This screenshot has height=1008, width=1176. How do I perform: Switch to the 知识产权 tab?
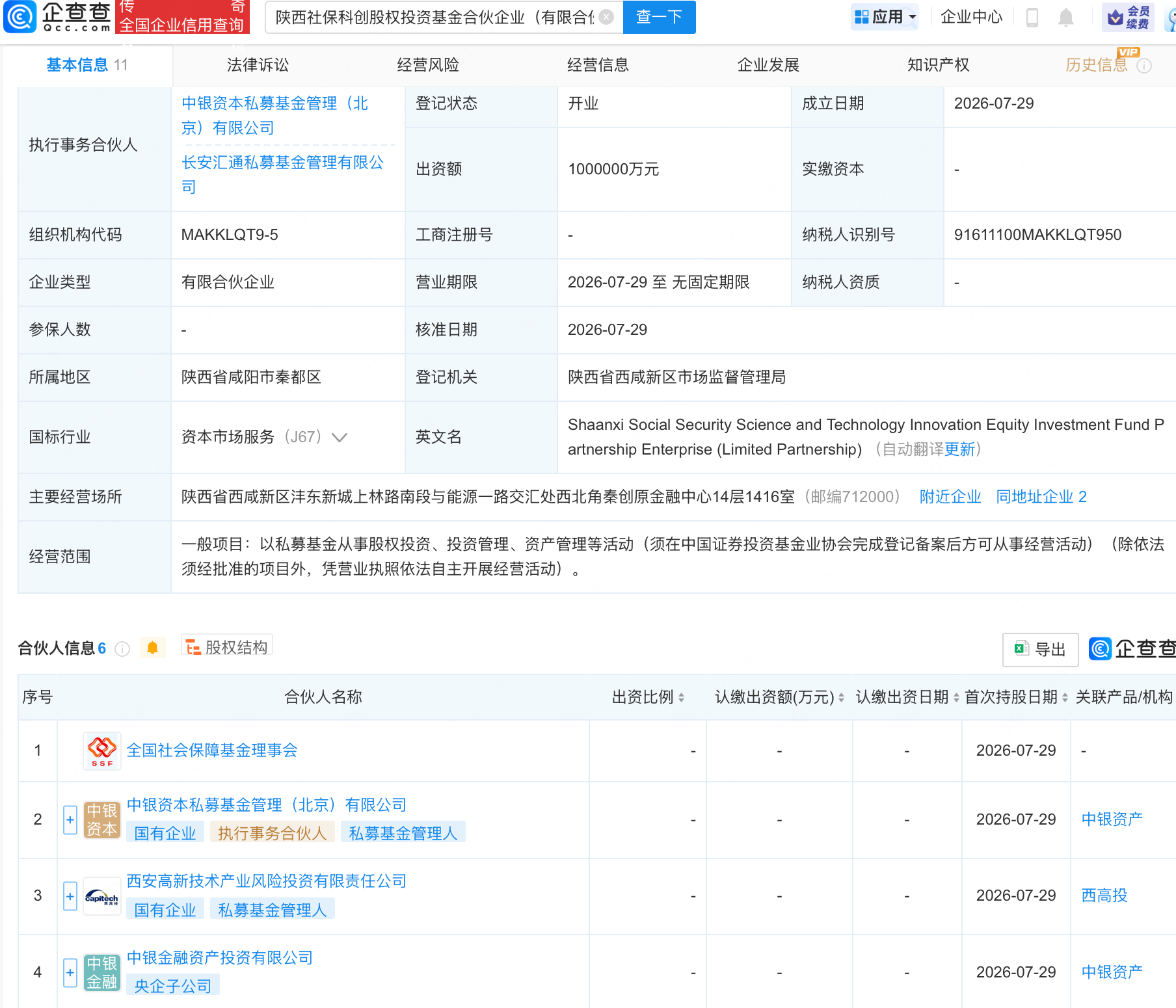[939, 65]
